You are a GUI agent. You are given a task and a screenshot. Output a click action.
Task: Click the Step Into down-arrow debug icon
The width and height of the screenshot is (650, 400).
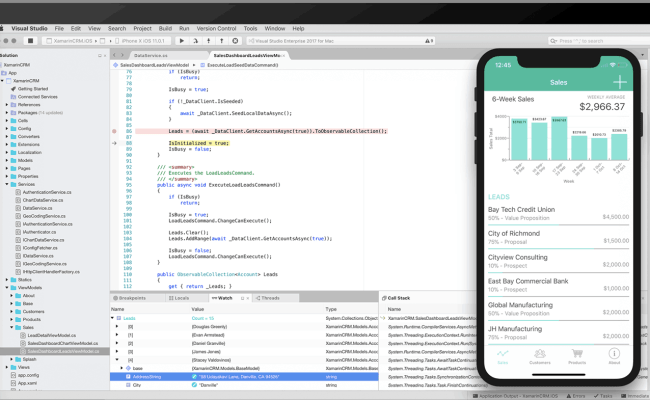(x=209, y=41)
